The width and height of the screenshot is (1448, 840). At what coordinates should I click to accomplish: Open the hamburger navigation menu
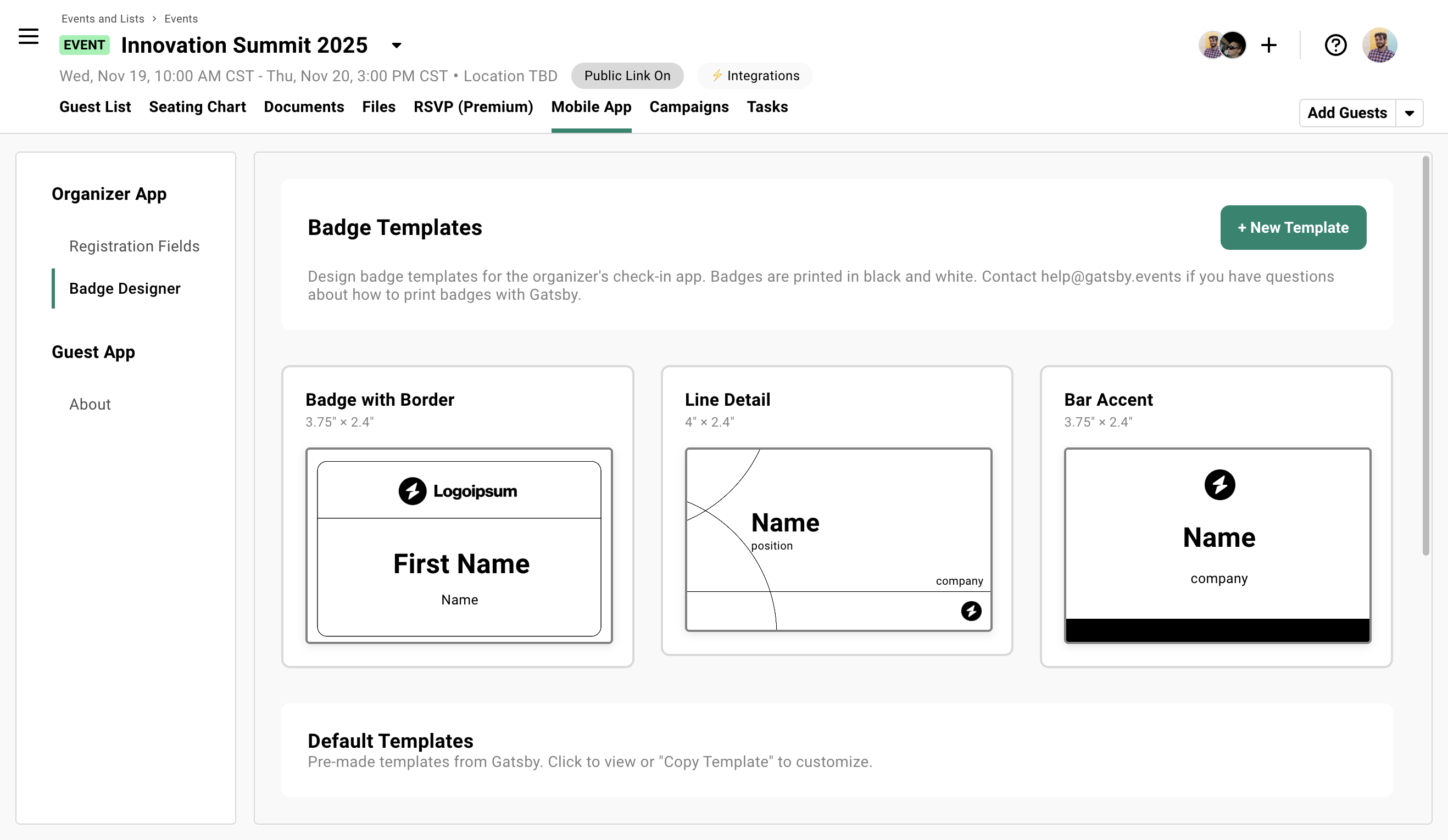(x=28, y=36)
